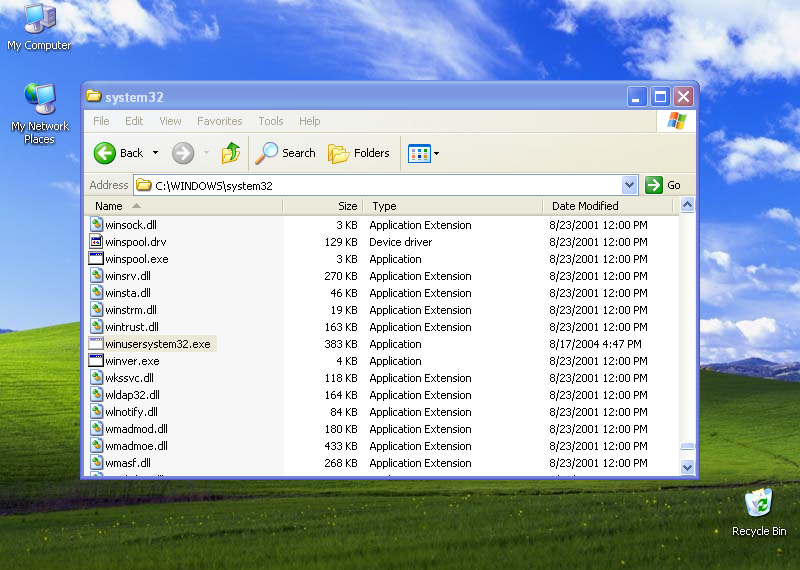This screenshot has height=570, width=800.
Task: Click the Device driver type cell
Action: click(x=401, y=242)
